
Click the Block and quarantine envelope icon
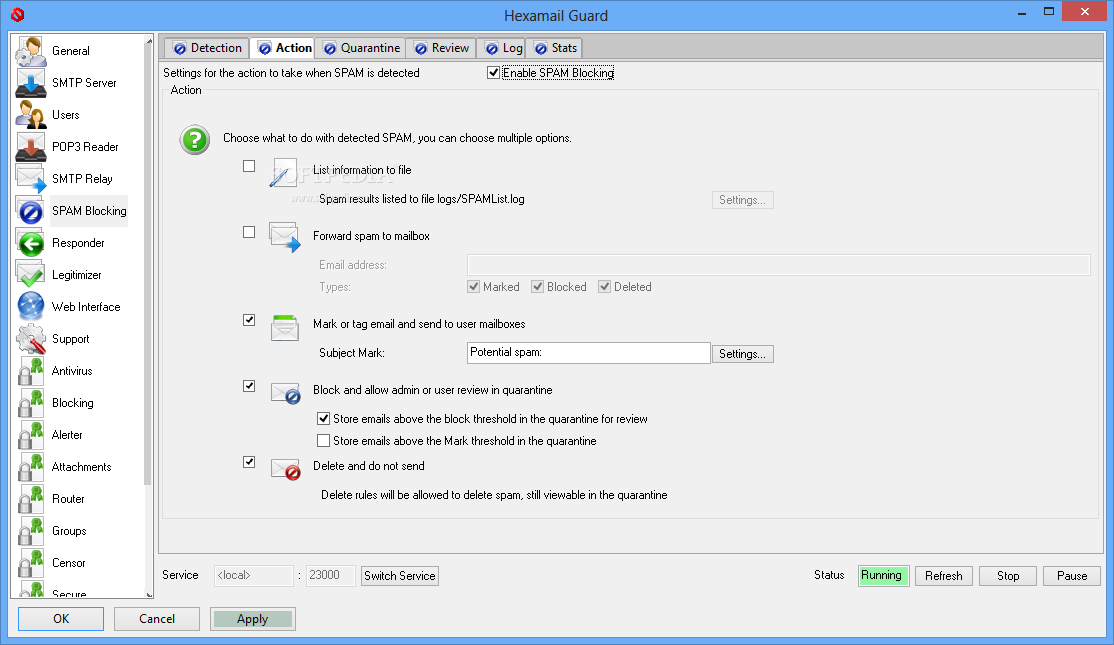pyautogui.click(x=286, y=394)
